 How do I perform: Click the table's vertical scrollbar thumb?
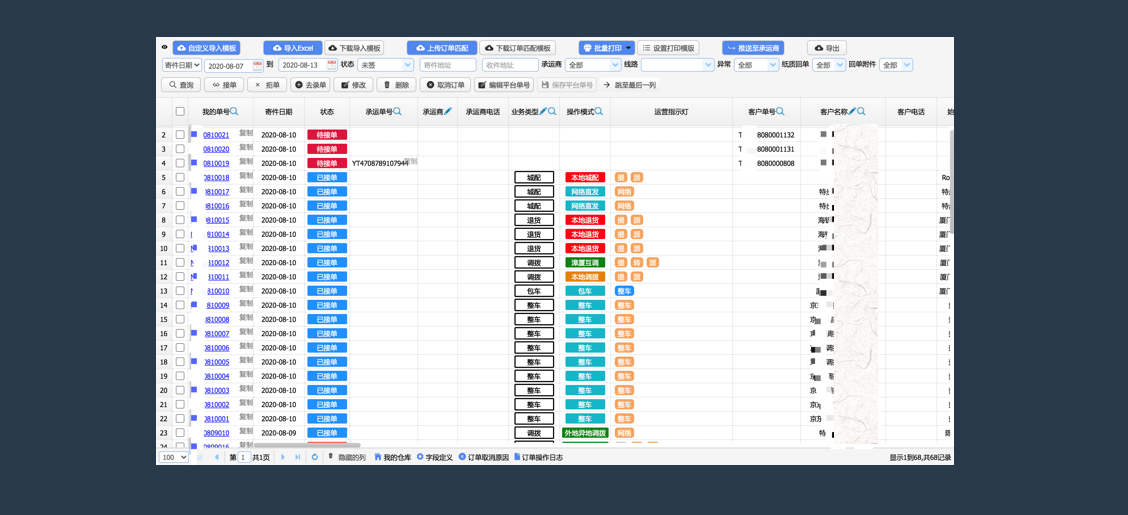pyautogui.click(x=951, y=181)
